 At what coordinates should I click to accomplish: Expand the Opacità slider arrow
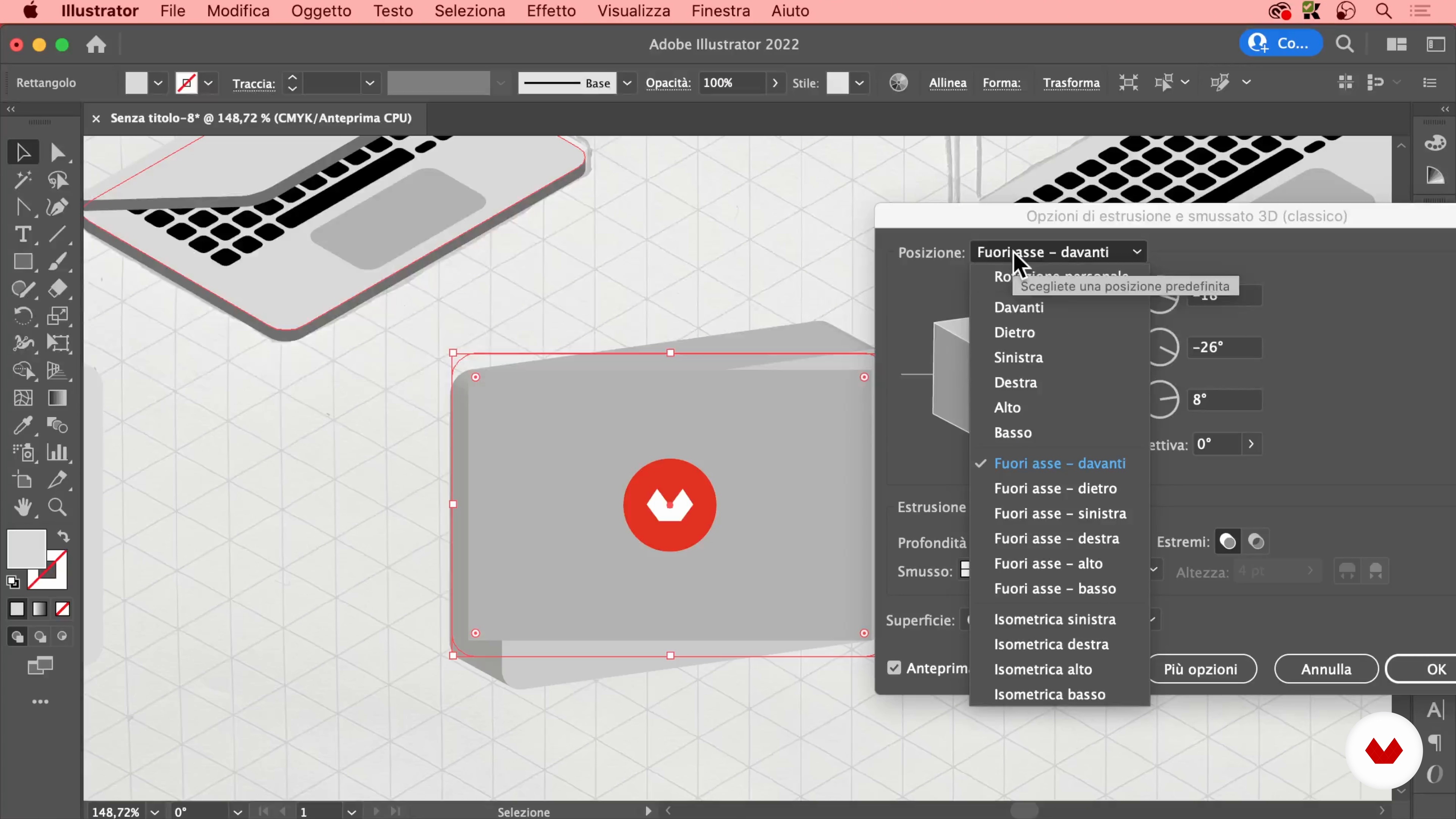click(775, 83)
